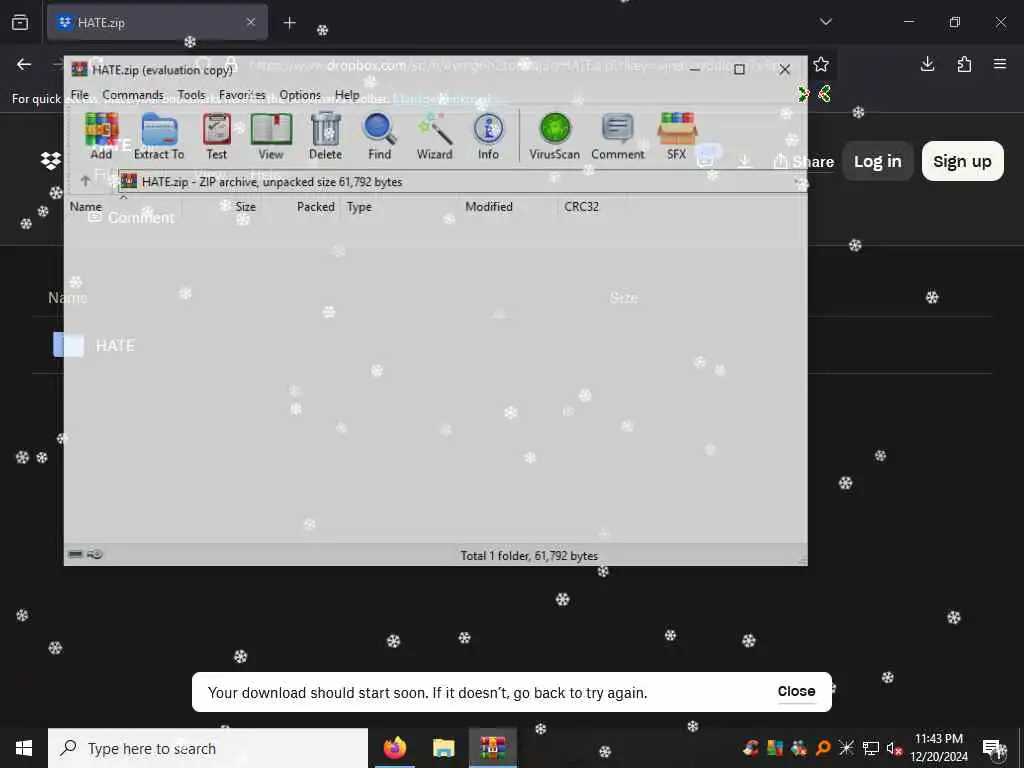Viewport: 1024px width, 768px height.
Task: Click the orange magnifier tray icon
Action: [823, 748]
